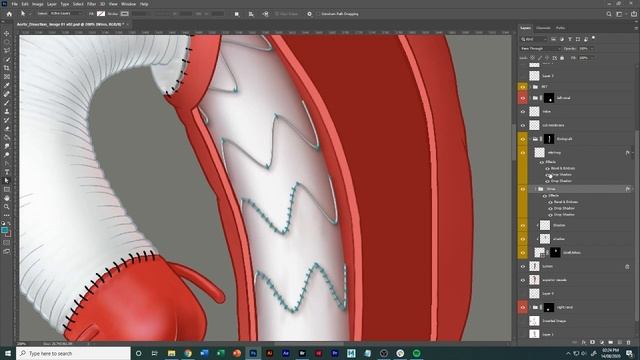Image resolution: width=640 pixels, height=360 pixels.
Task: Select the Path Selection arrow tool
Action: click(7, 180)
